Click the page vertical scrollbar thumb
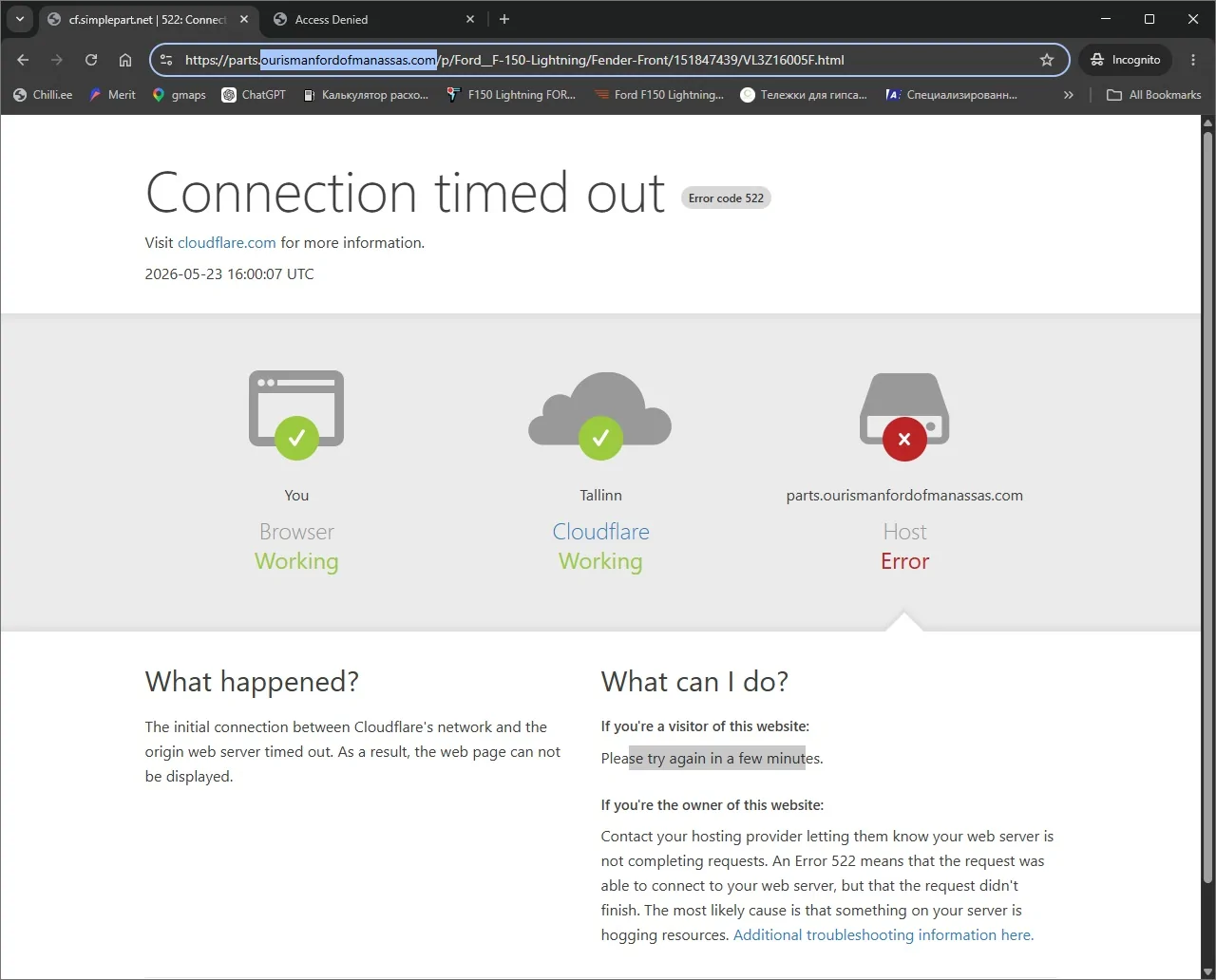The height and width of the screenshot is (980, 1216). [x=1208, y=507]
